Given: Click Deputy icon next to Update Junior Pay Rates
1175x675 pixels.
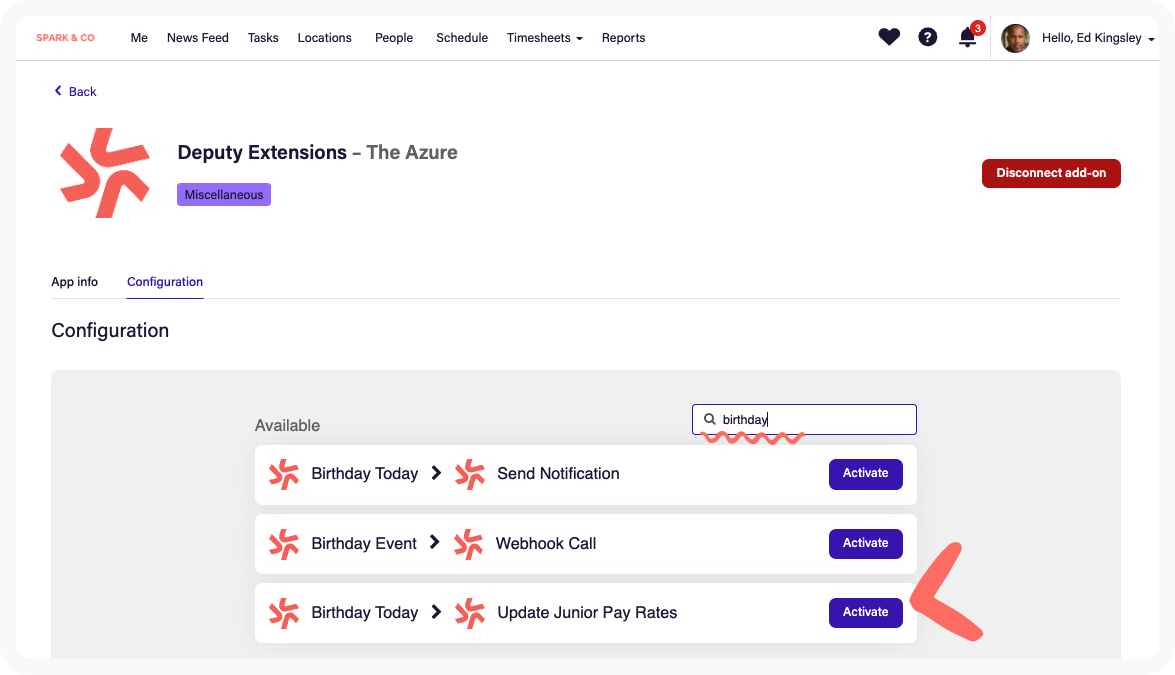Looking at the screenshot, I should [x=470, y=613].
